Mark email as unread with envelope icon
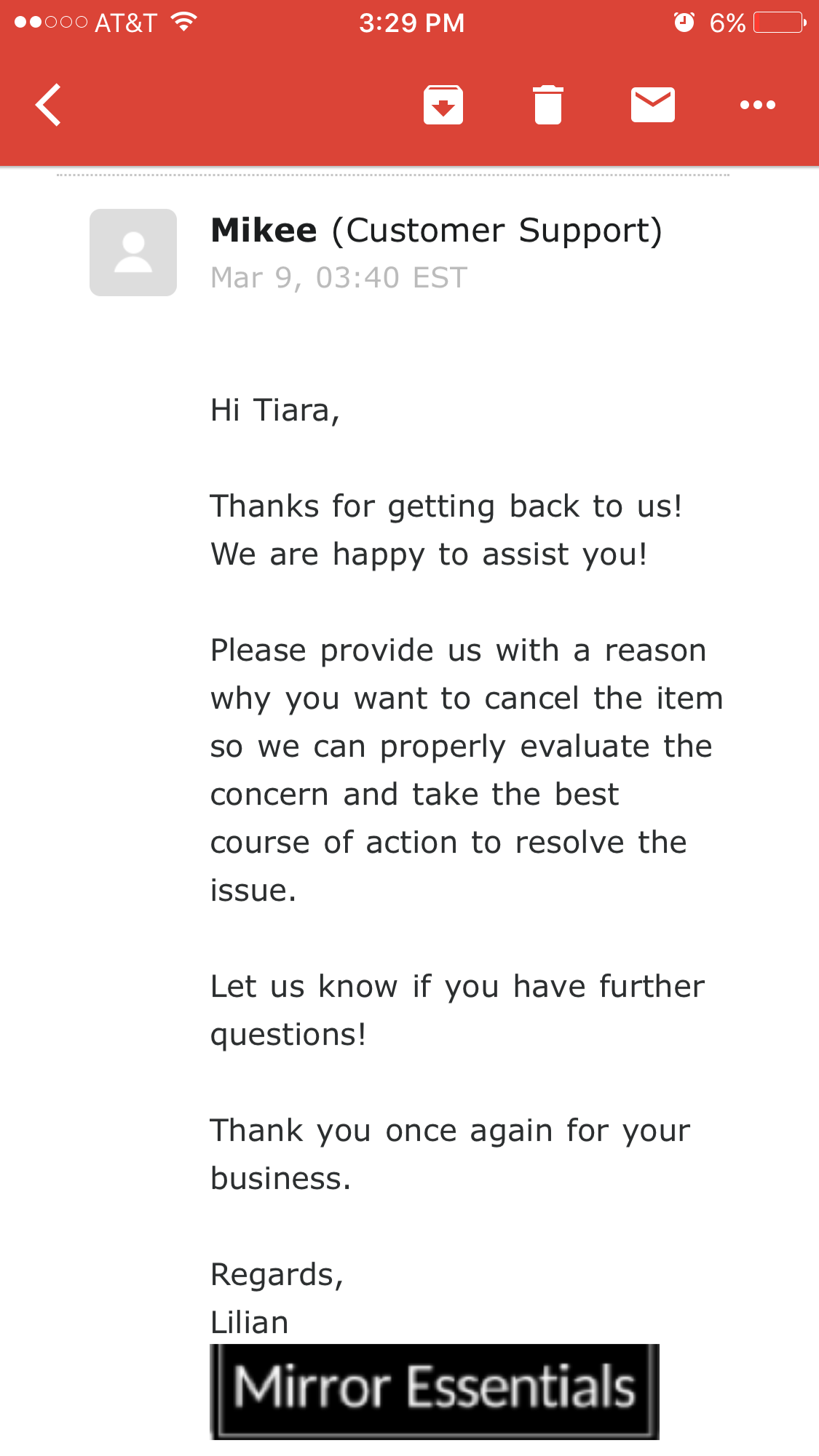 (x=653, y=105)
